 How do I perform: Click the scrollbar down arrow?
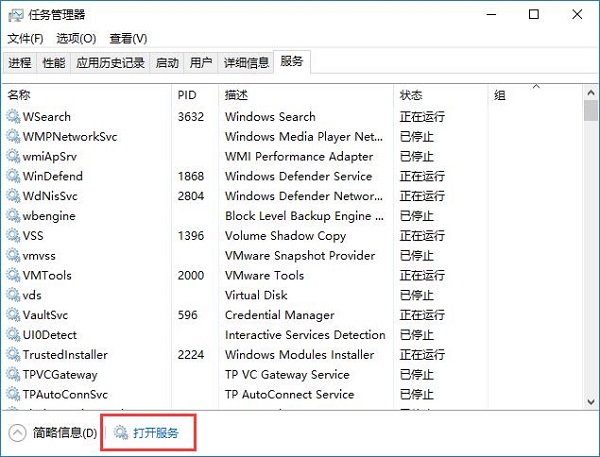pos(591,402)
